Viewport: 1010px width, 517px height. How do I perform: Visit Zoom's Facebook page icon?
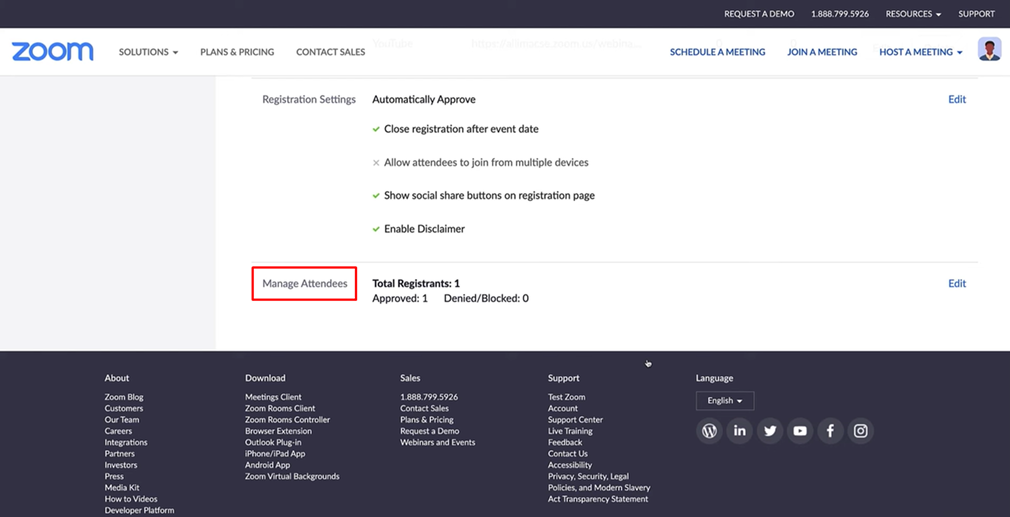pyautogui.click(x=830, y=431)
